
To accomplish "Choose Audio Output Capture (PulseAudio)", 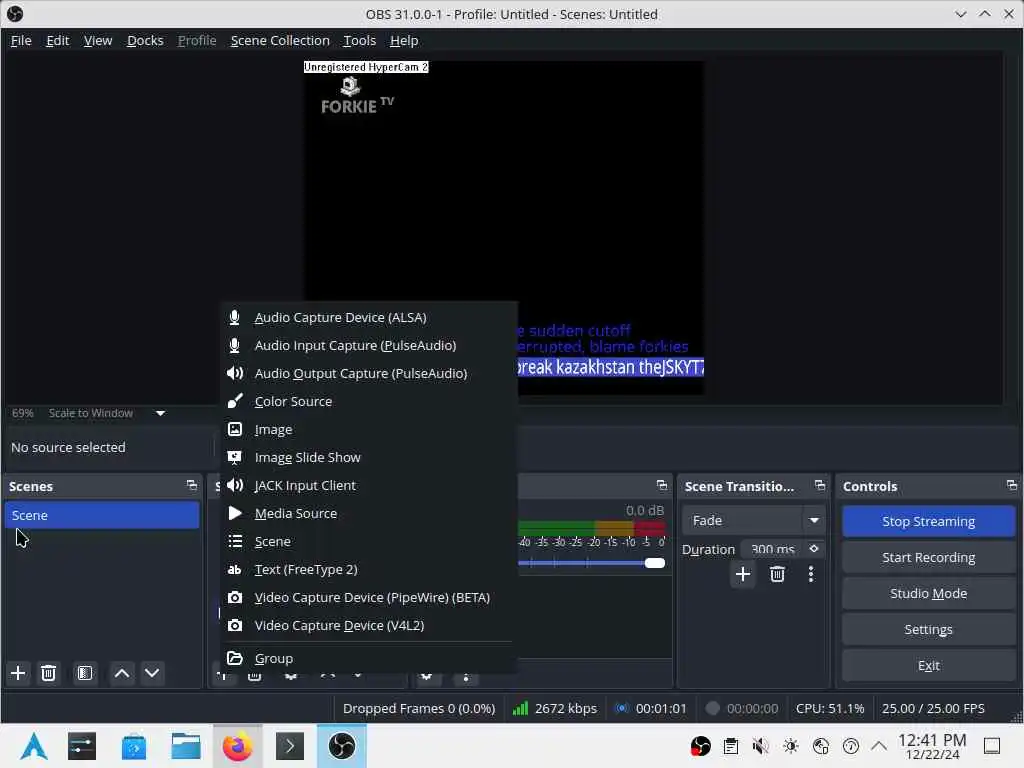I will 369,374.
